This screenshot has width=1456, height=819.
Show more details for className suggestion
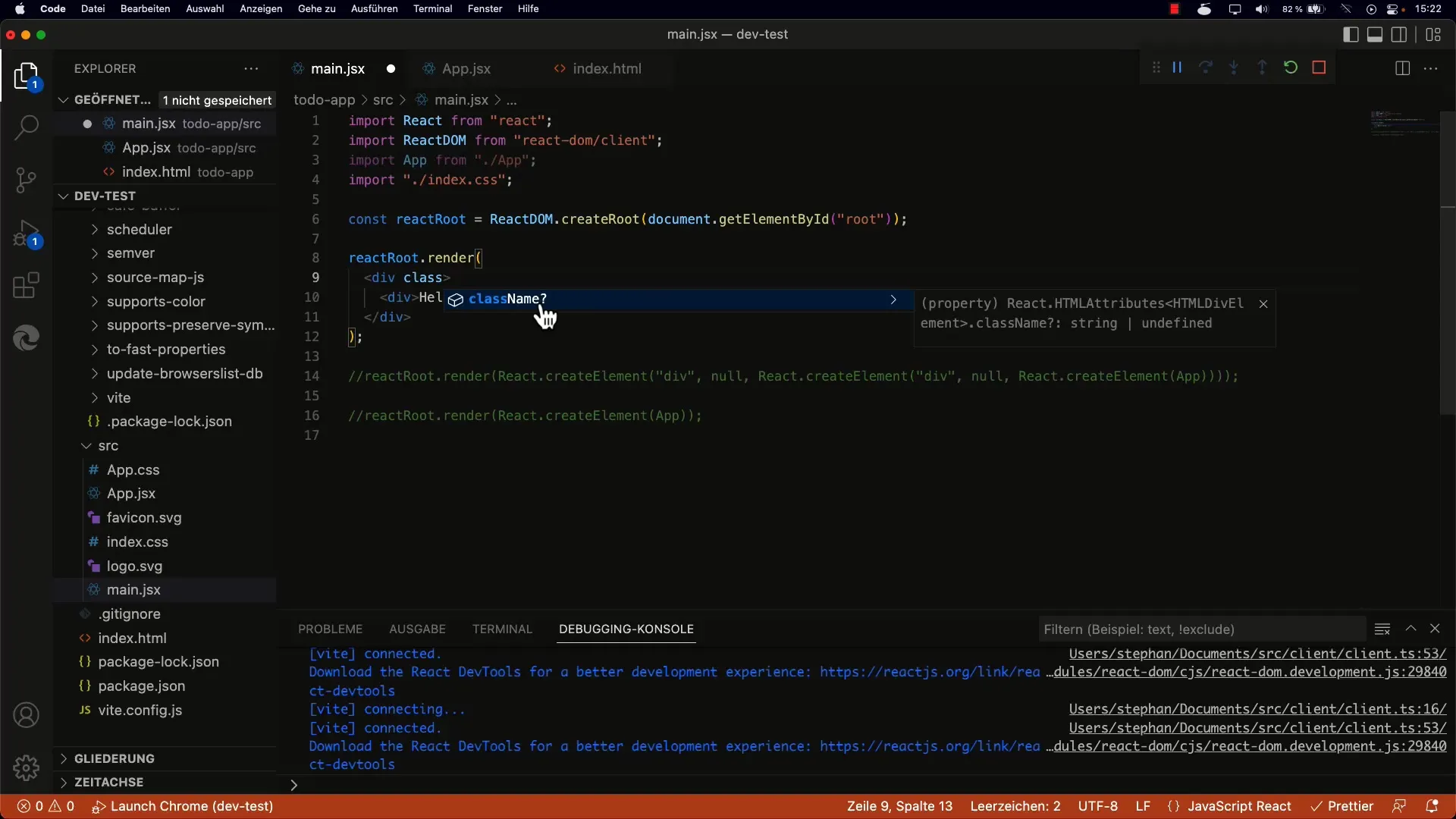(x=893, y=300)
